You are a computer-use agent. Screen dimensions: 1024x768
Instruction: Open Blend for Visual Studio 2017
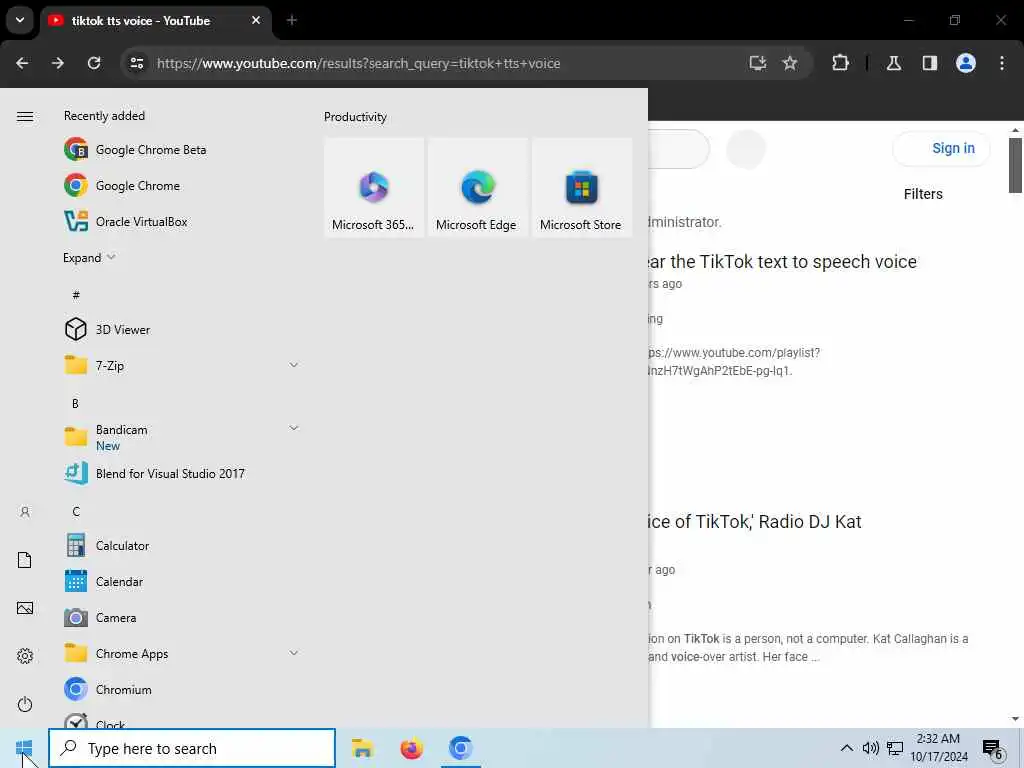182,473
